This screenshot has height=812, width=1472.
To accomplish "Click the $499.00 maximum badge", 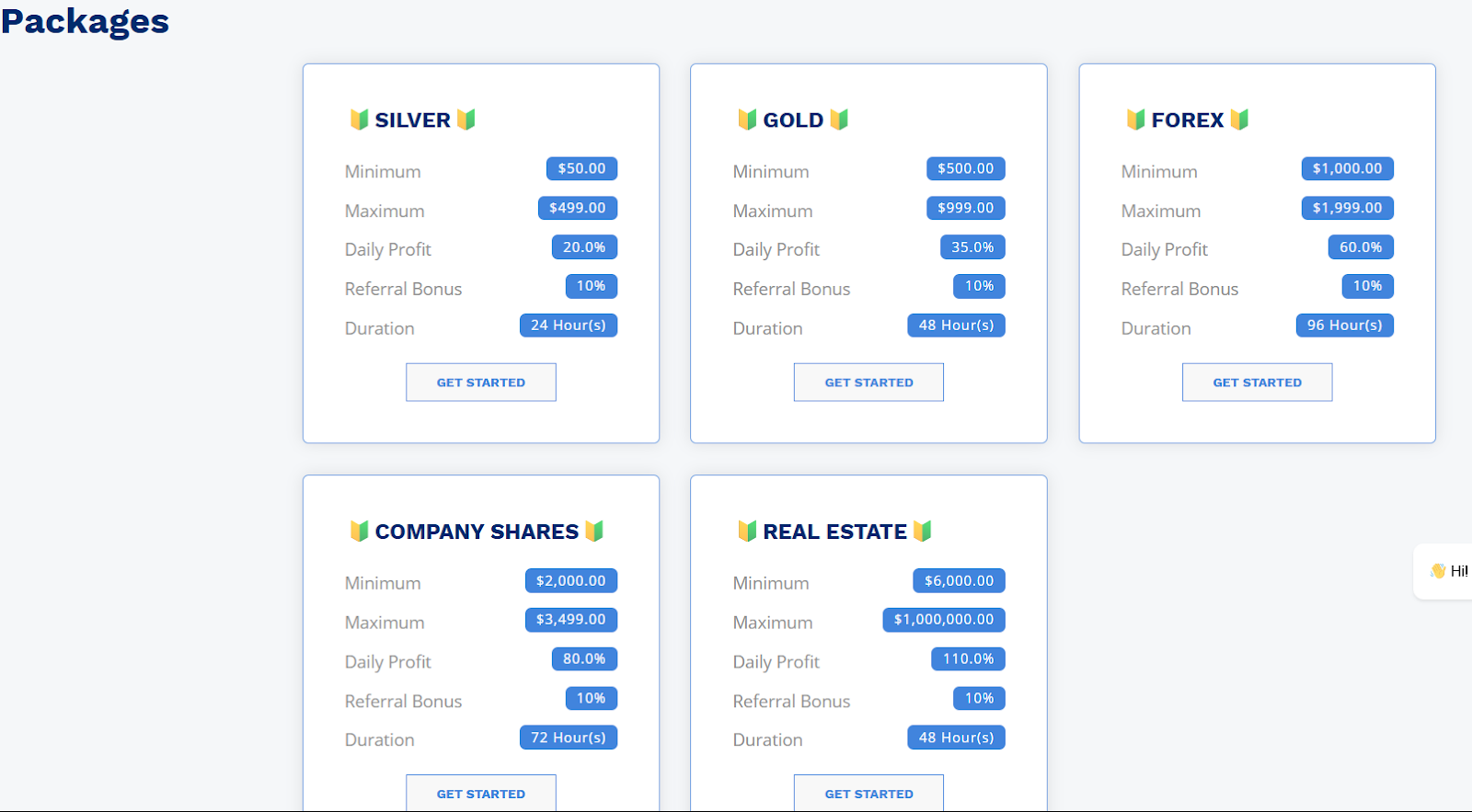I will [578, 208].
